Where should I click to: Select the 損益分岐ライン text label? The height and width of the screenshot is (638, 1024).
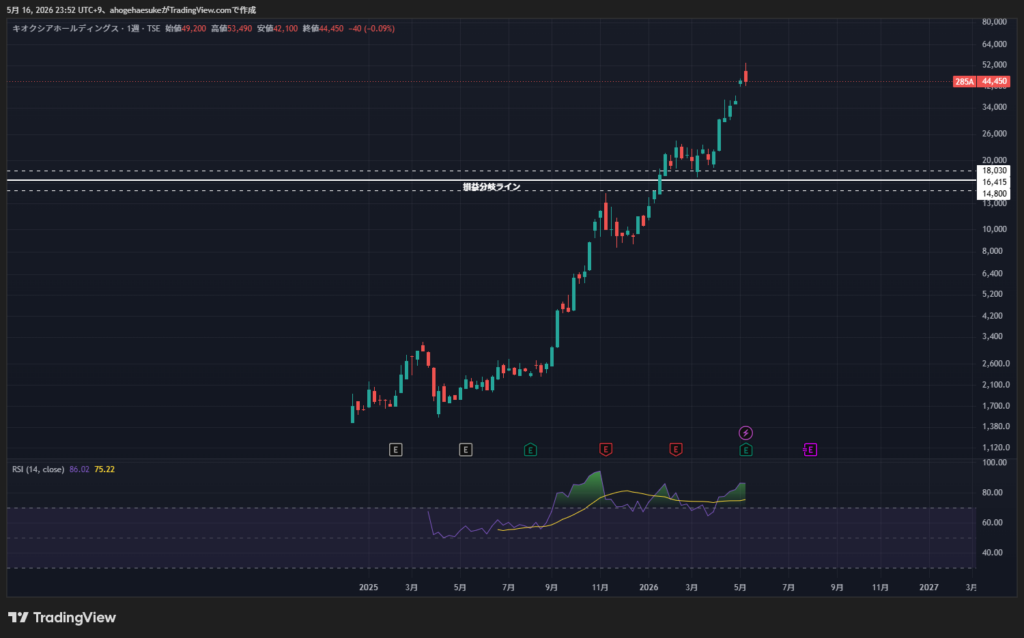pyautogui.click(x=492, y=187)
